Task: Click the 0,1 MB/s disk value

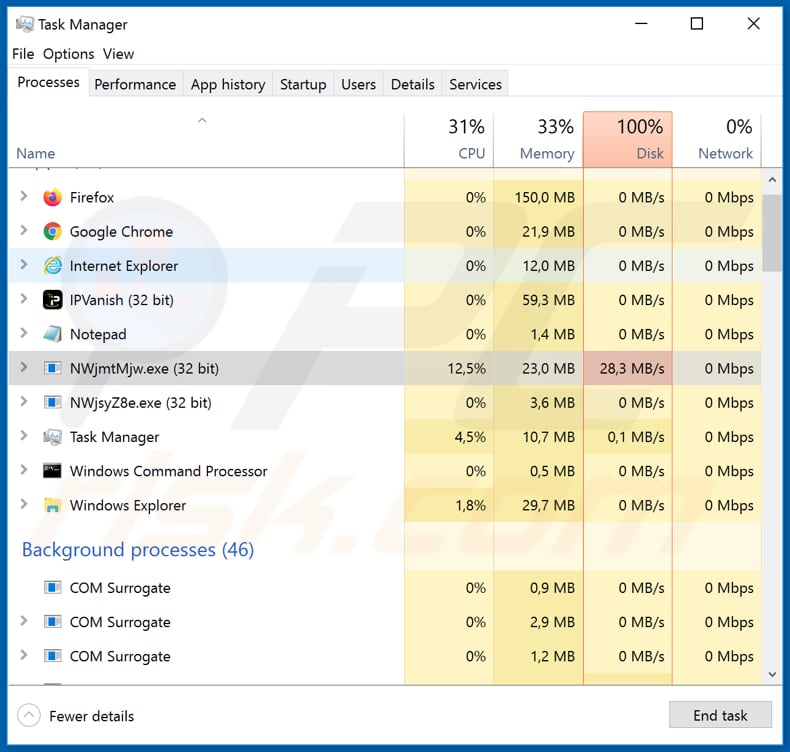Action: tap(636, 437)
